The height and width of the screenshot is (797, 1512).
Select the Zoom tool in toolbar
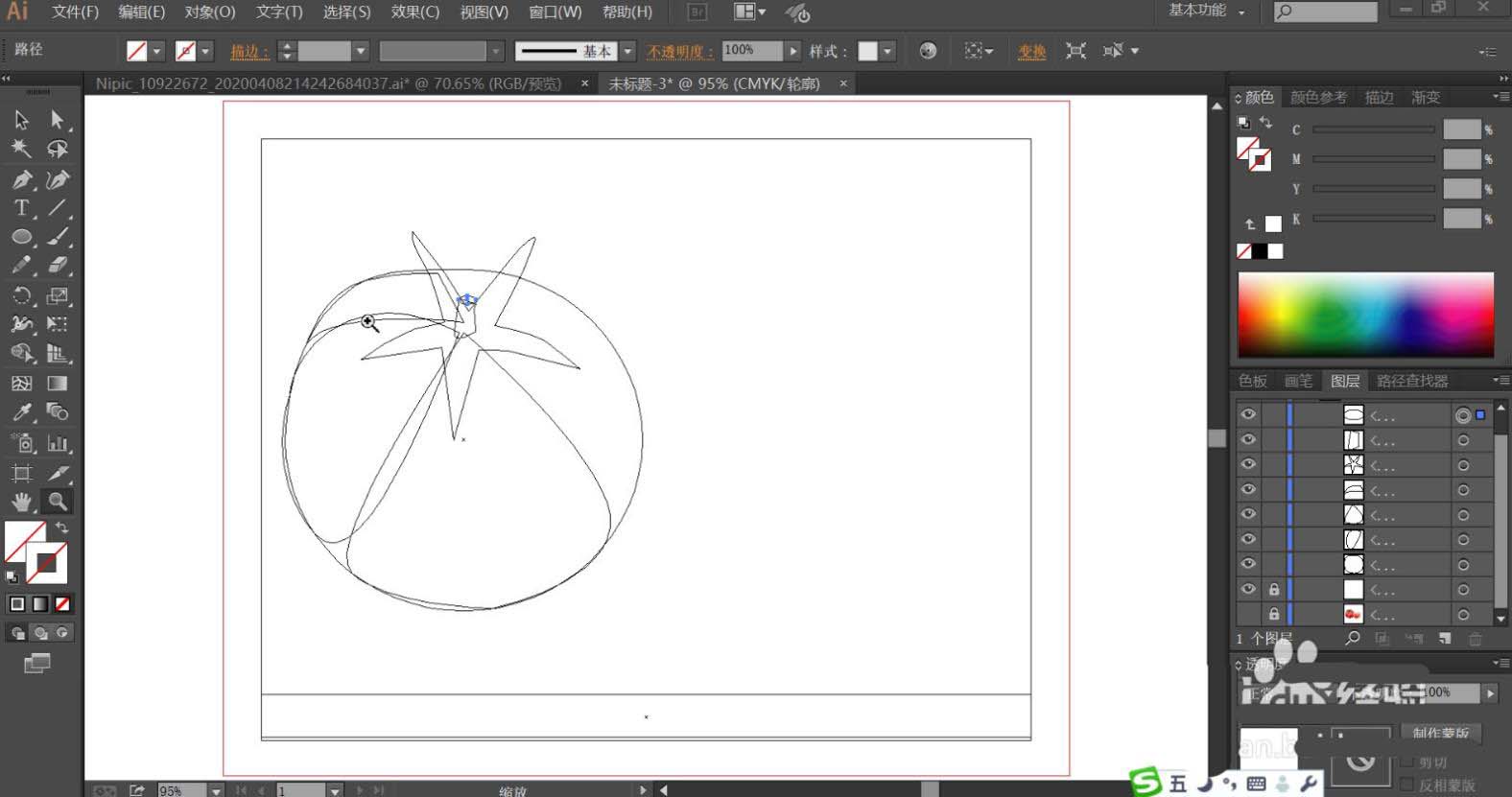point(58,502)
